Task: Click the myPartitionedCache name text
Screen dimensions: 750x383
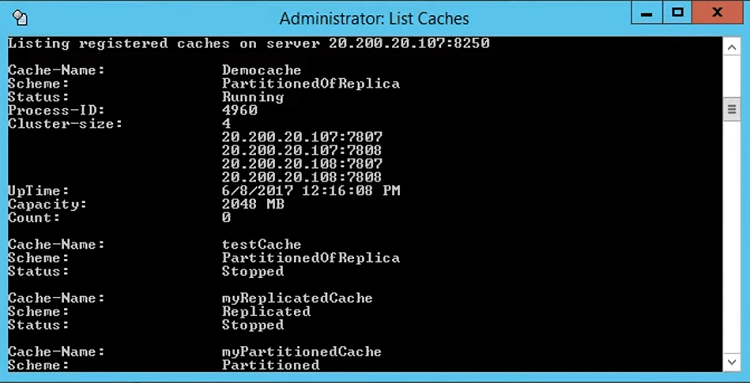Action: [x=302, y=352]
